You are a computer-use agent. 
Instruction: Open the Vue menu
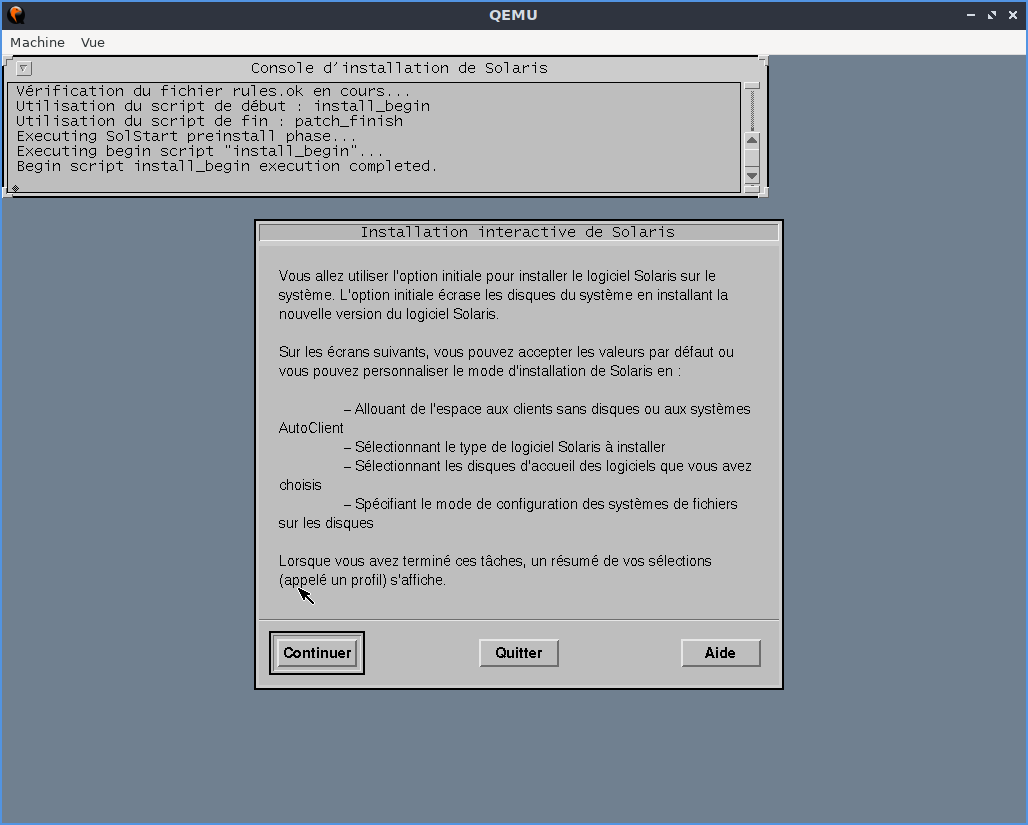(x=92, y=43)
